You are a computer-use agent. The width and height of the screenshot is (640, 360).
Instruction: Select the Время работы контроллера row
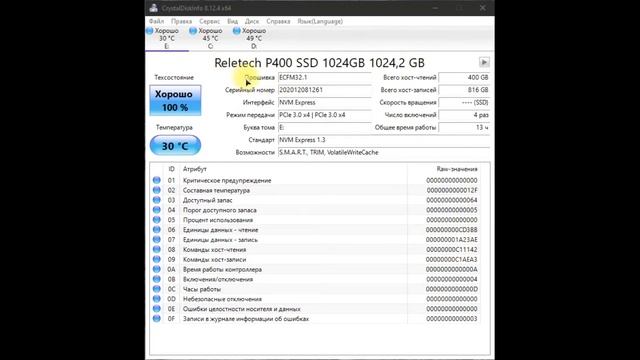pos(315,269)
